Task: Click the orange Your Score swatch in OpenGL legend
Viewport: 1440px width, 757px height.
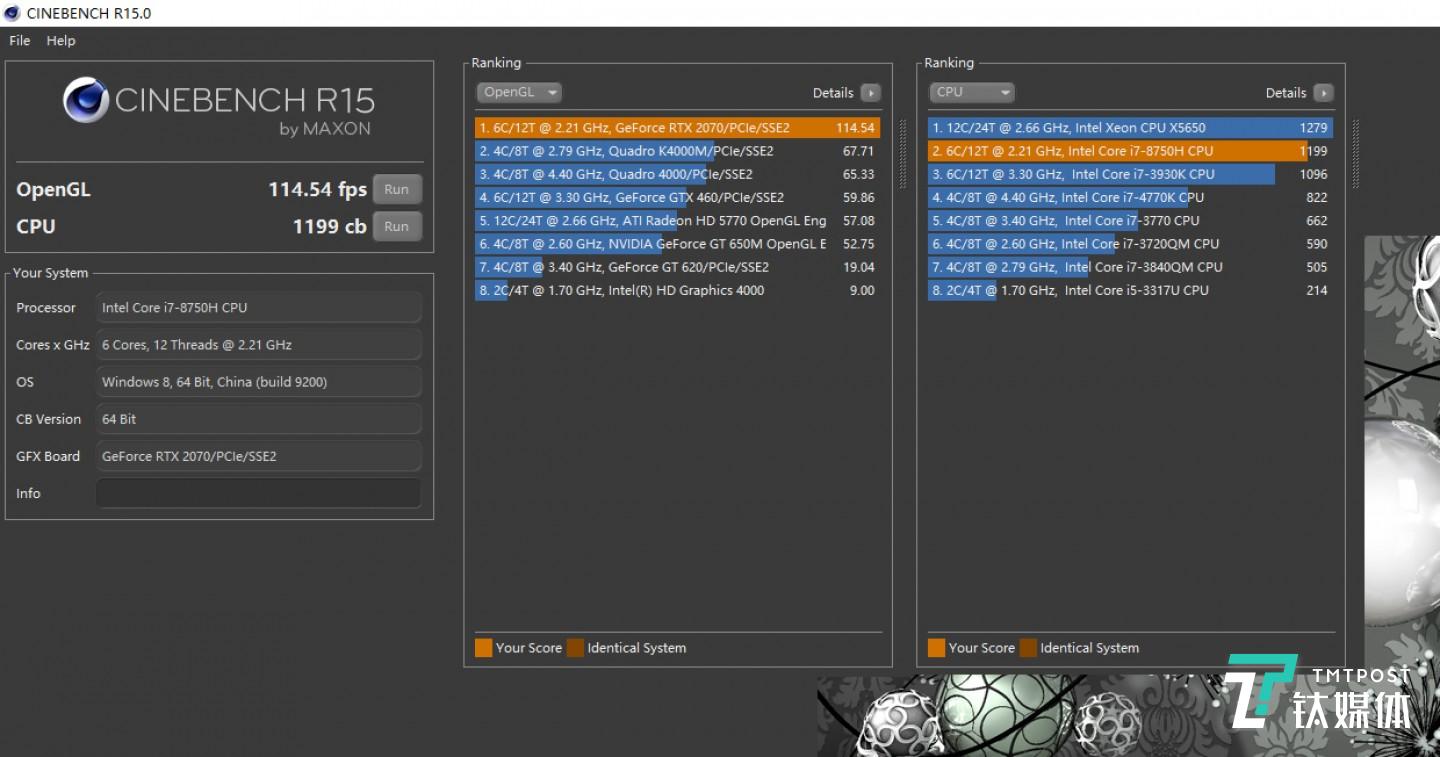Action: (484, 648)
